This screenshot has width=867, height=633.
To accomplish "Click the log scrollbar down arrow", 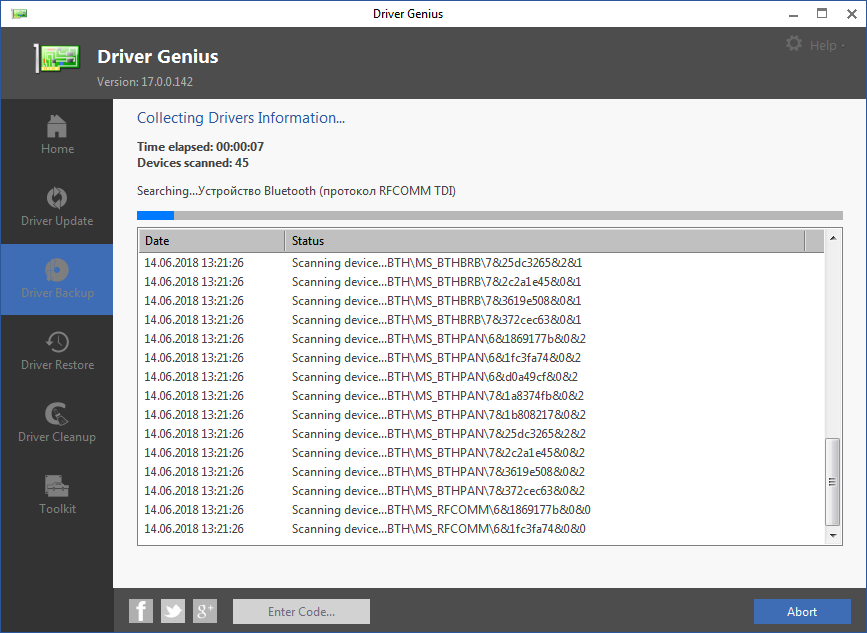I will point(833,535).
